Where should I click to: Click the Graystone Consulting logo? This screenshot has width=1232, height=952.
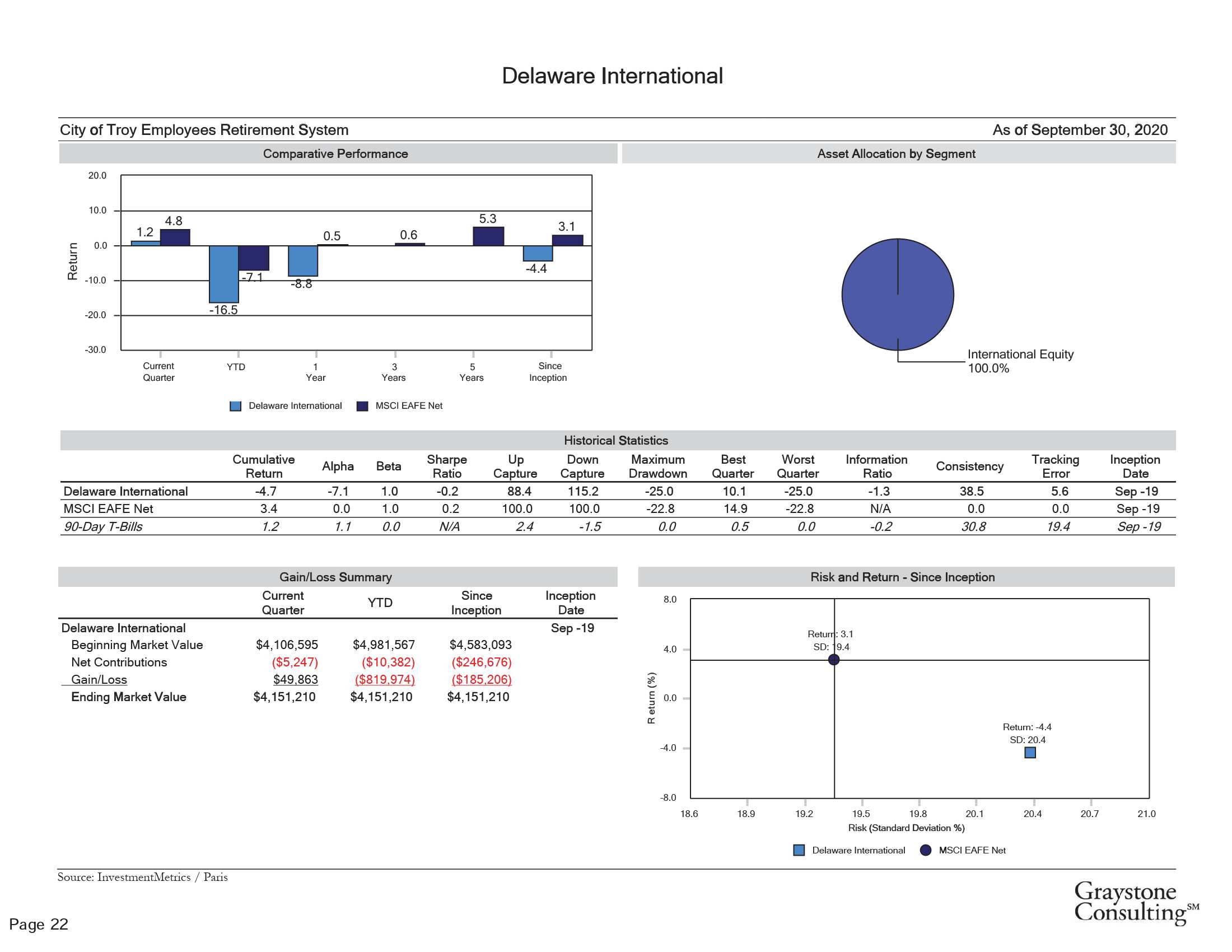coord(1136,902)
